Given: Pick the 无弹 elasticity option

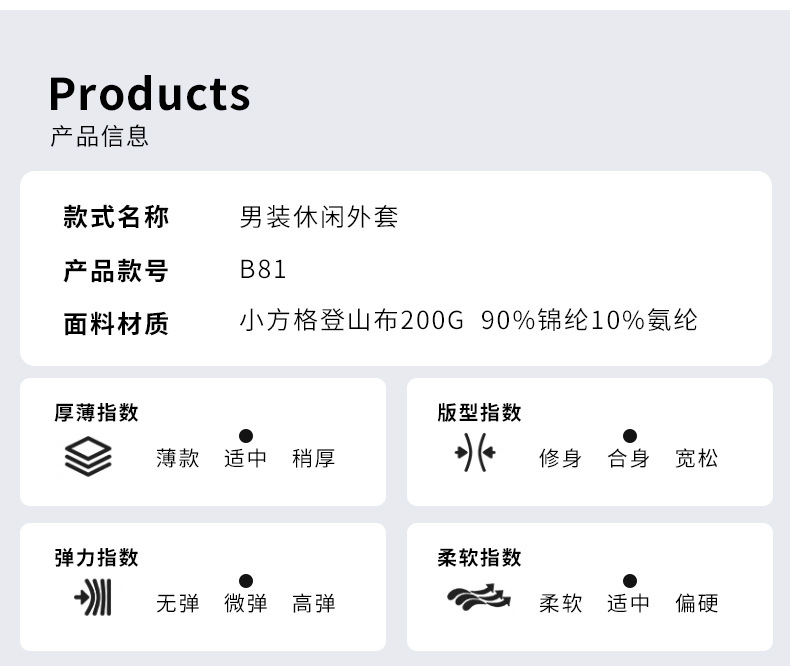Looking at the screenshot, I should coord(178,604).
